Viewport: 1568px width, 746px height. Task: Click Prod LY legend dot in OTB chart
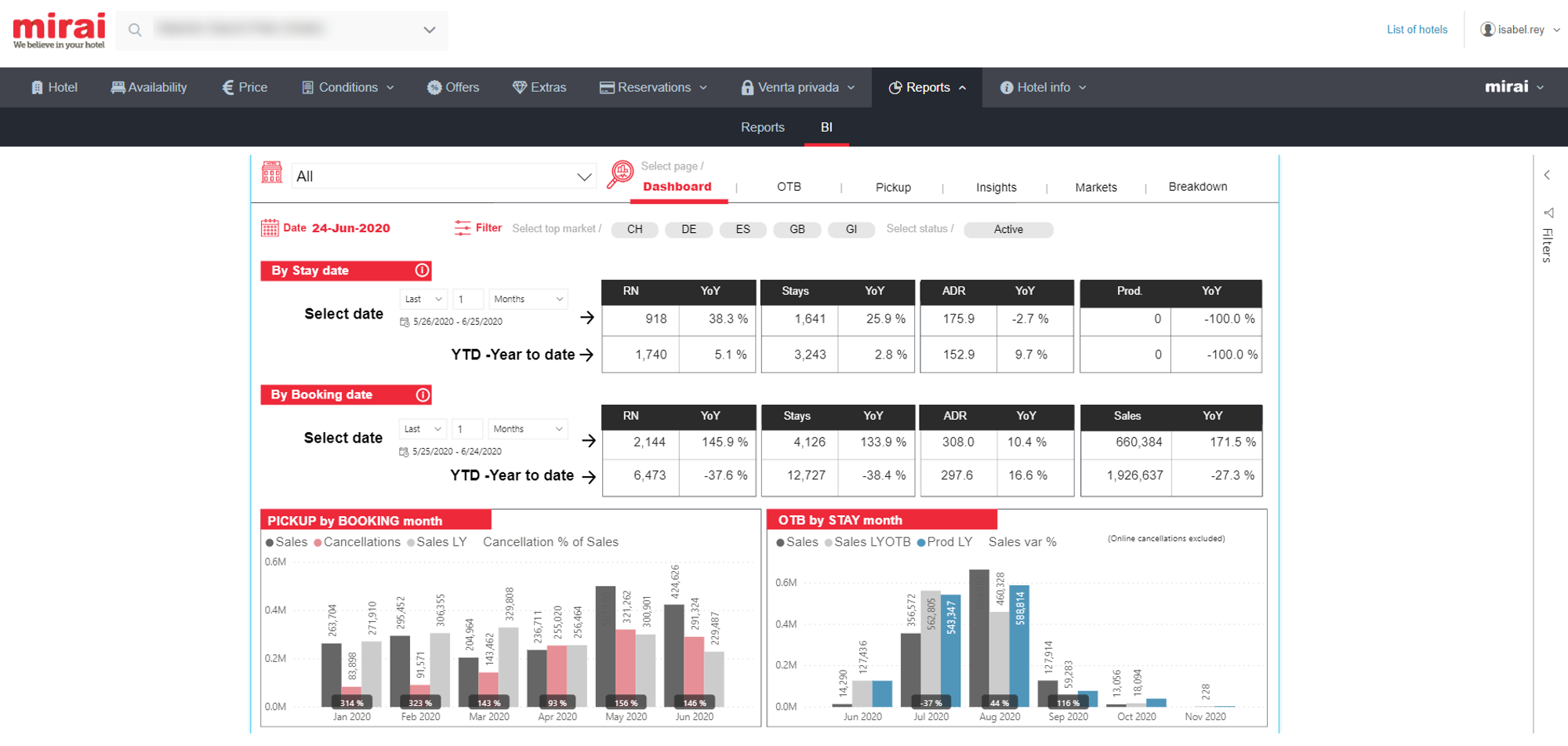921,543
